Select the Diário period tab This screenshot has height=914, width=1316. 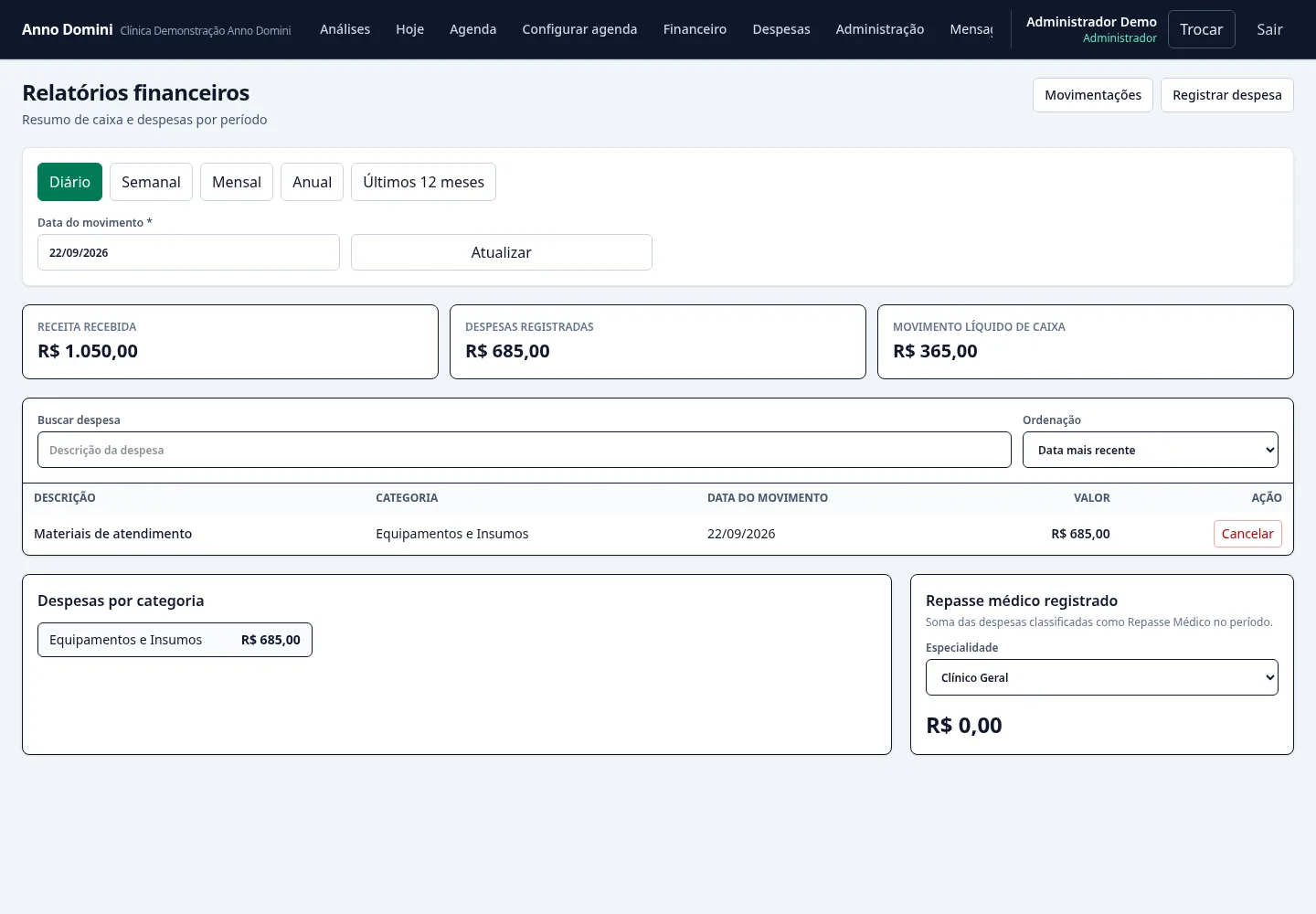[x=69, y=182]
